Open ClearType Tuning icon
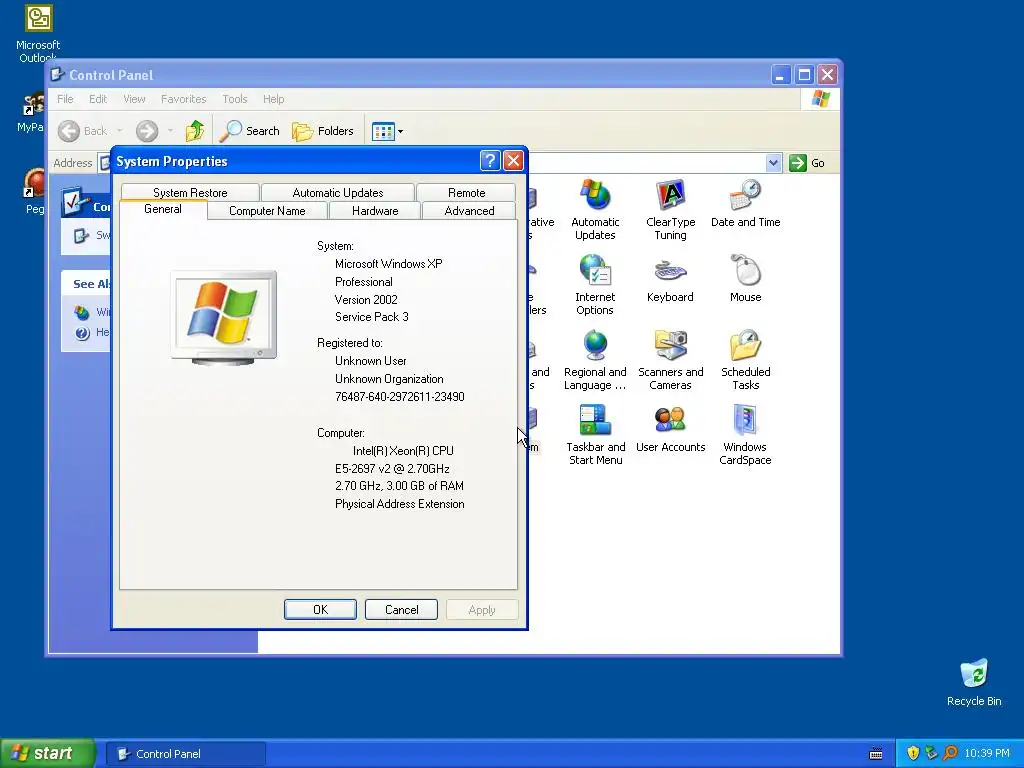Screen dimensions: 1024x768 point(670,209)
